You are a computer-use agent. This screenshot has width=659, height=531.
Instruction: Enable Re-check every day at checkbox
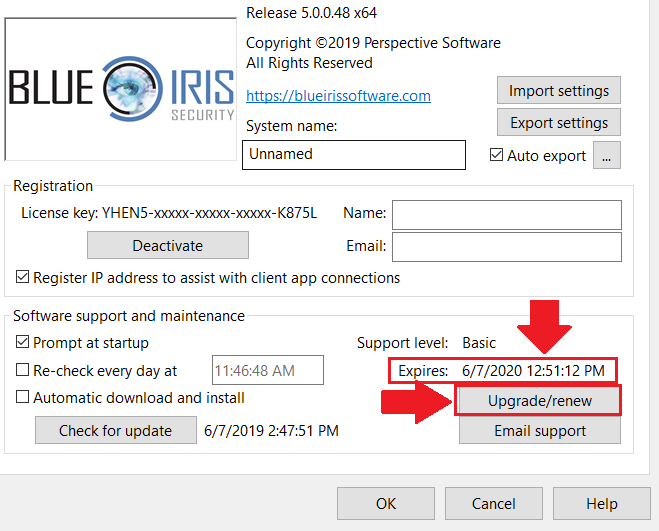(22, 370)
